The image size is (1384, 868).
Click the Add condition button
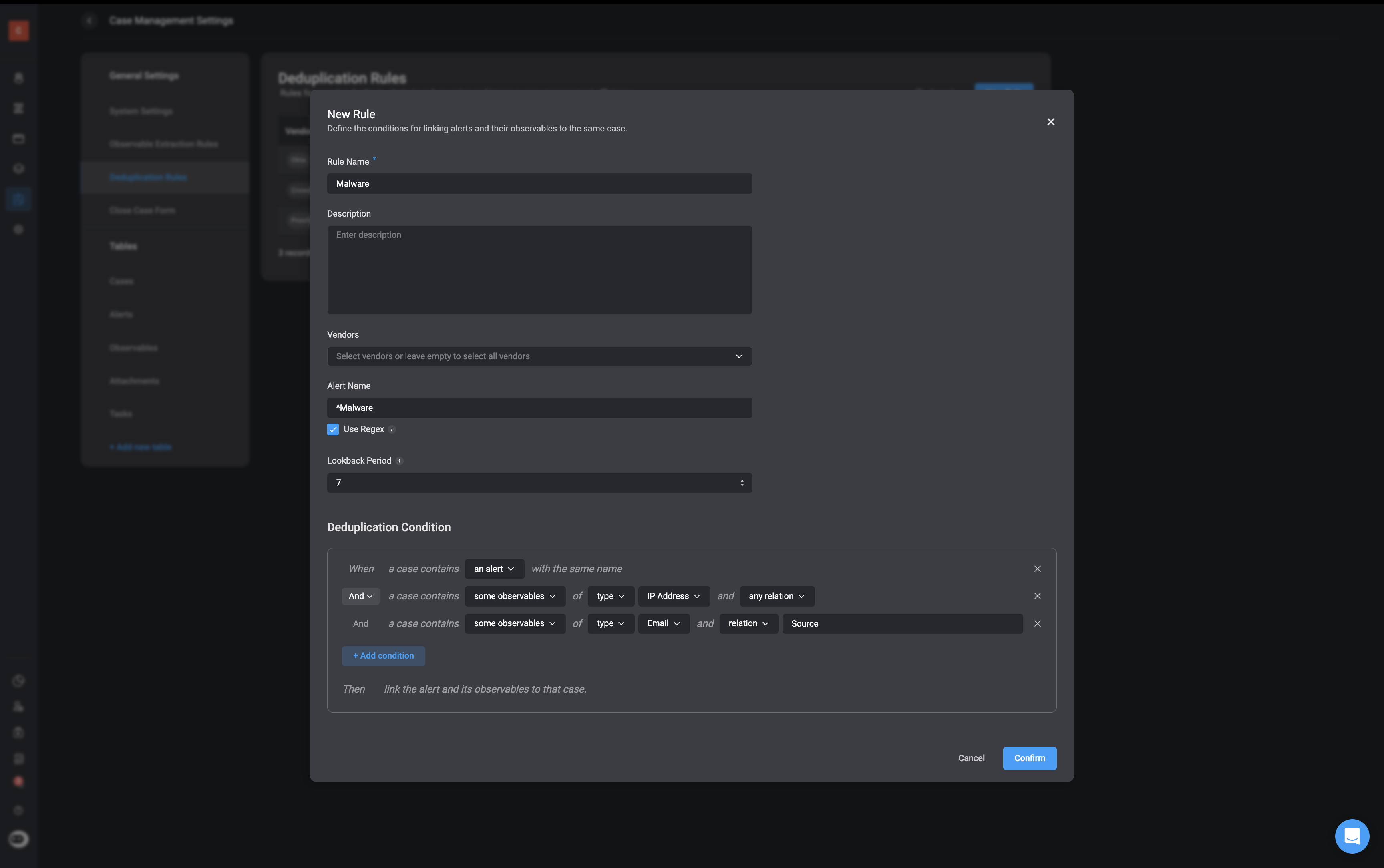pyautogui.click(x=383, y=655)
